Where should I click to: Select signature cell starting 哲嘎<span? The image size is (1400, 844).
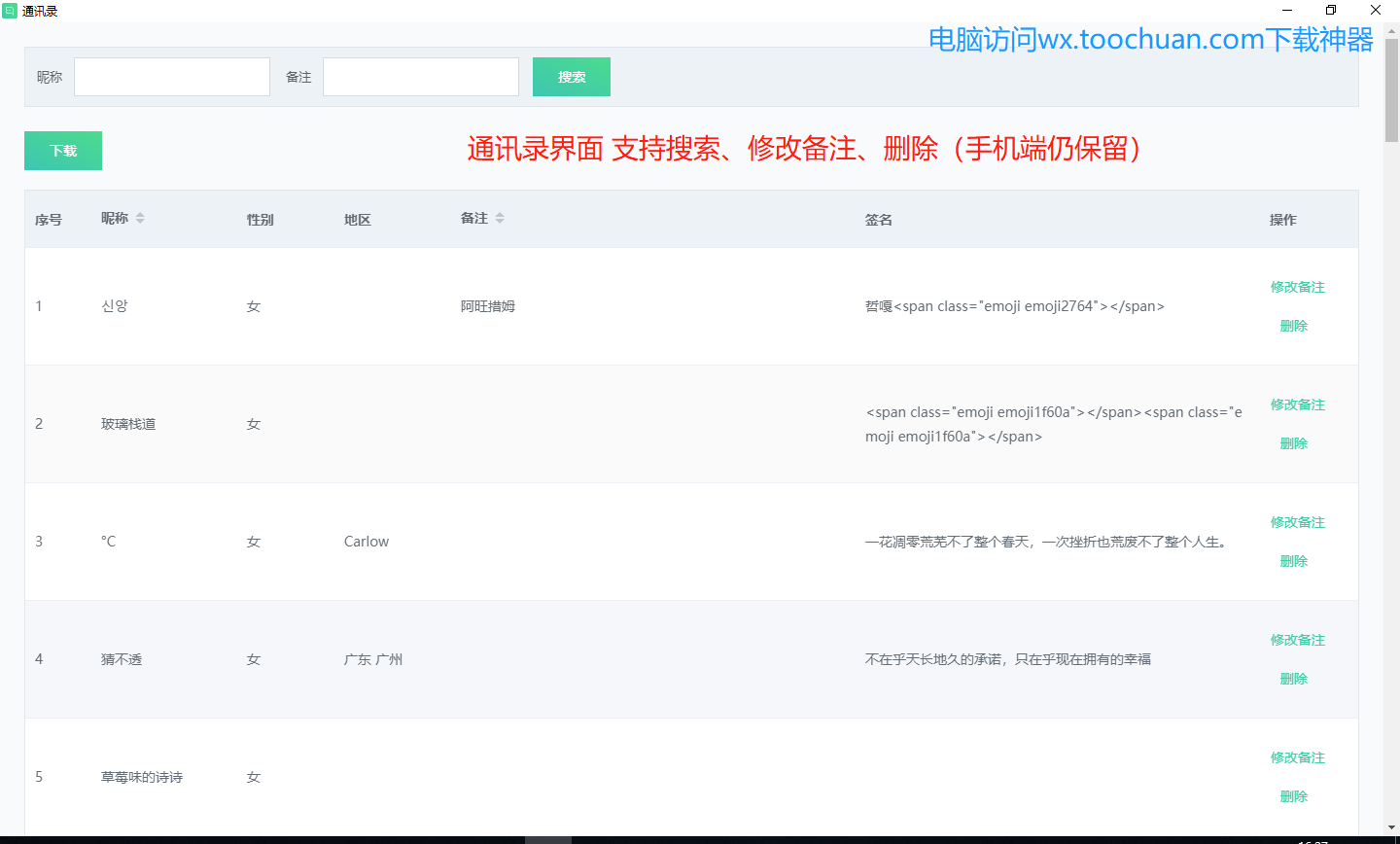tap(1015, 306)
